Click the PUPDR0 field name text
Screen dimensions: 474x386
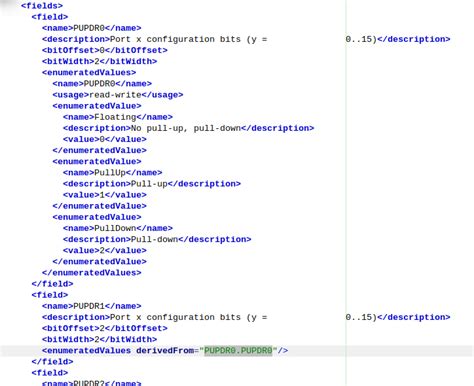click(89, 28)
